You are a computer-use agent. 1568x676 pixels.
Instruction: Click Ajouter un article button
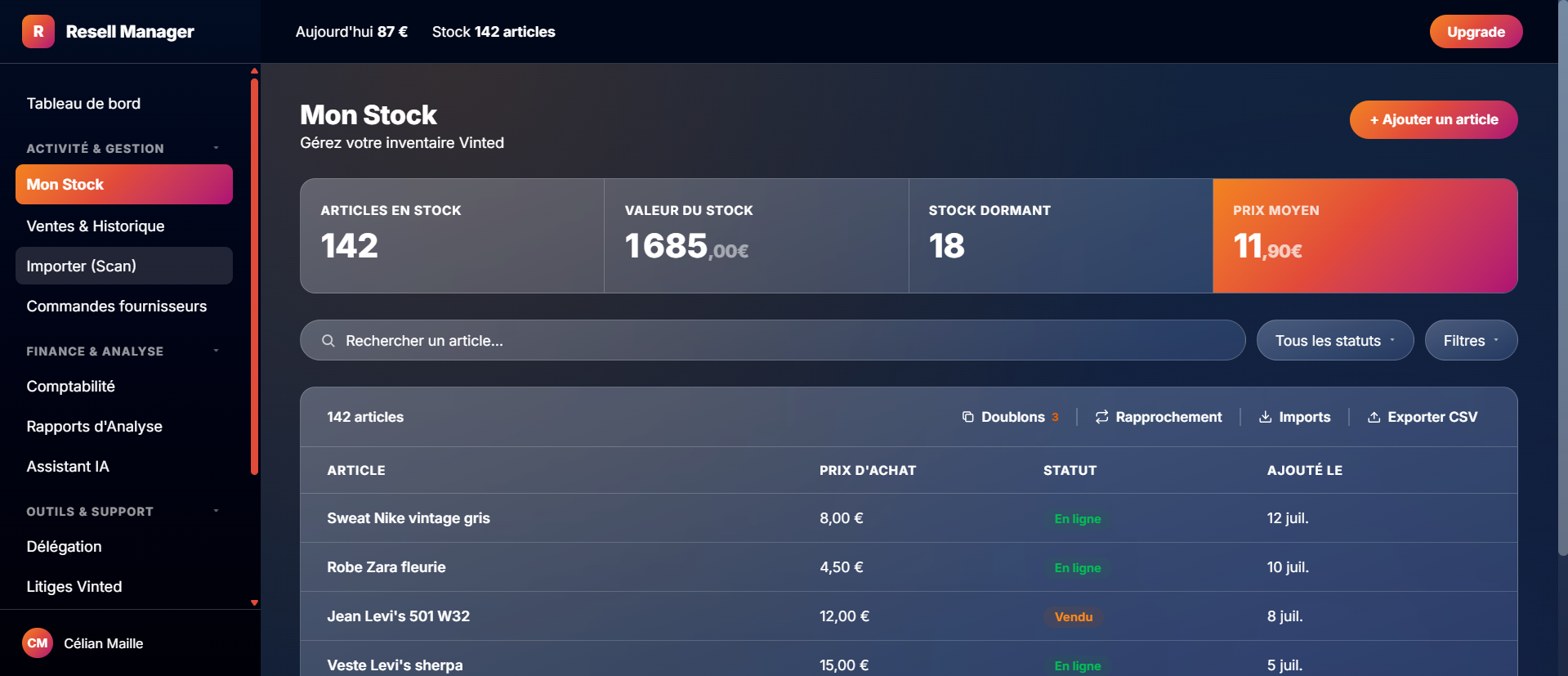(x=1433, y=119)
